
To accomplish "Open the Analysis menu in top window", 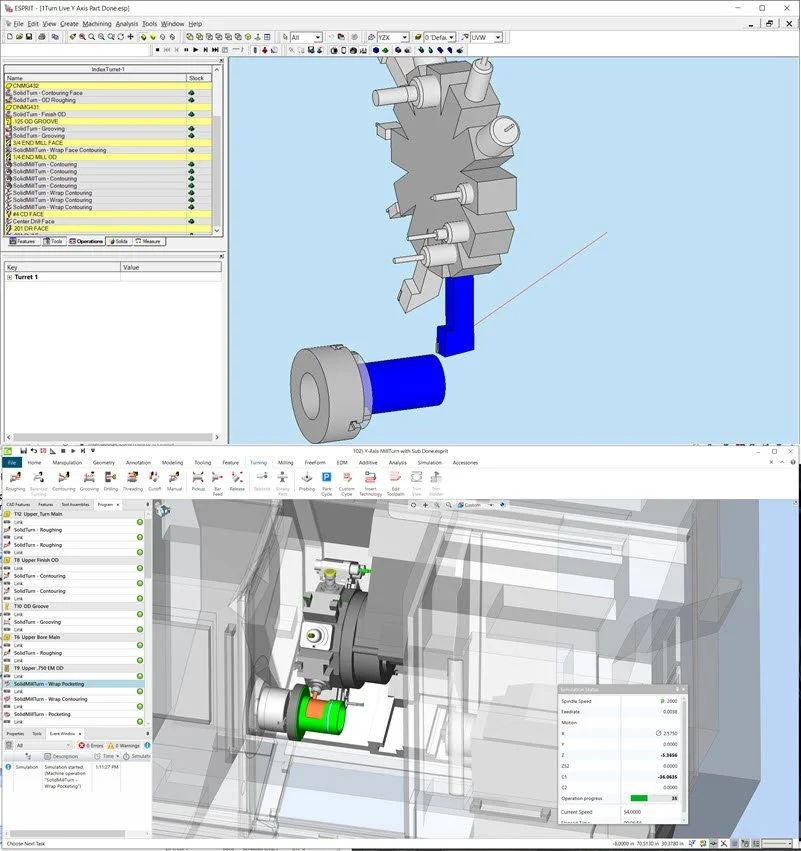I will (126, 24).
